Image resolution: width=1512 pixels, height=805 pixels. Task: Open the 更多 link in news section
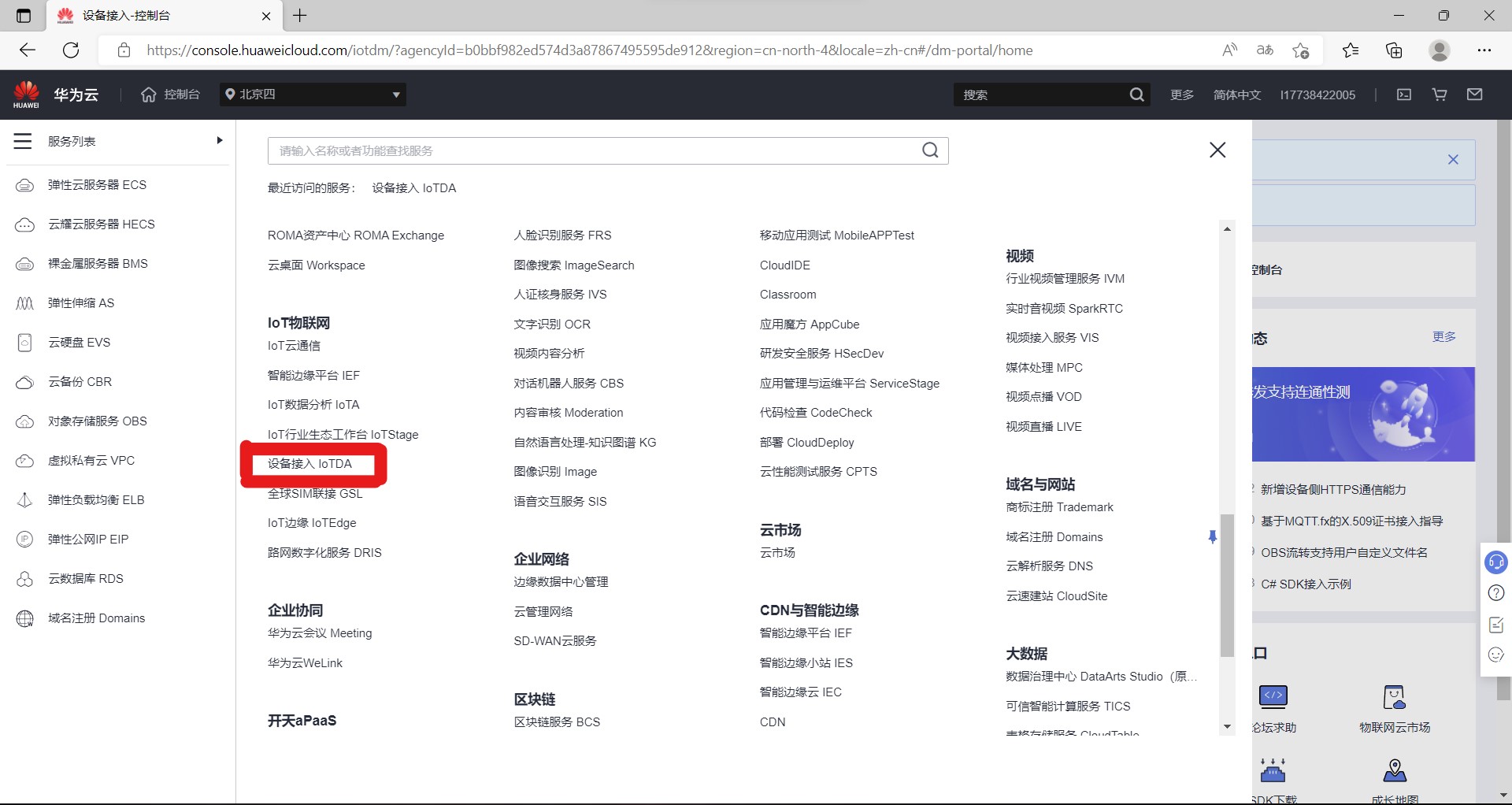coord(1443,336)
